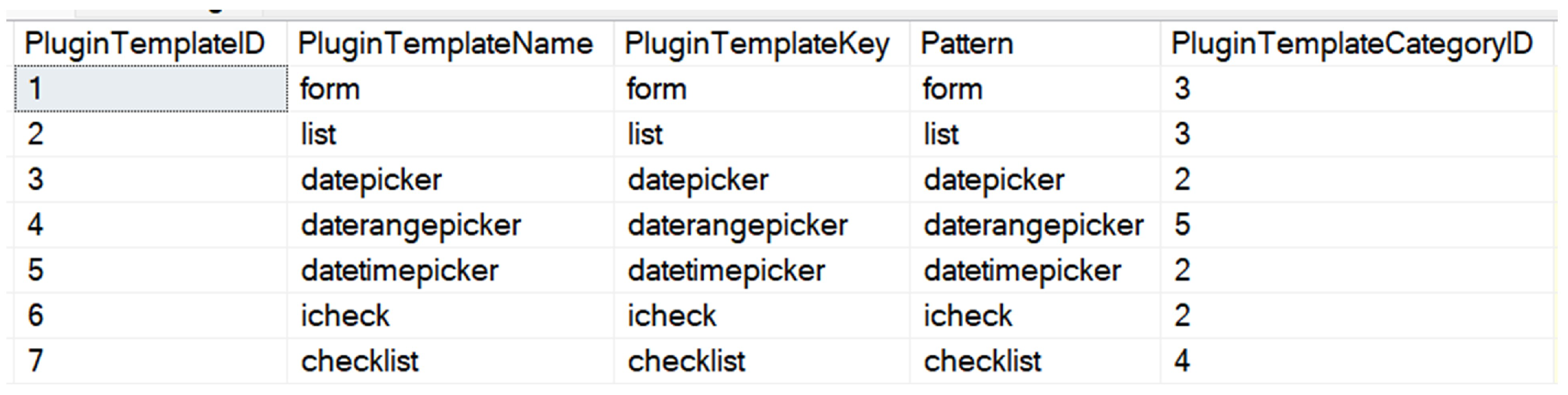Click the Pattern column header
The height and width of the screenshot is (395, 1568).
click(966, 44)
